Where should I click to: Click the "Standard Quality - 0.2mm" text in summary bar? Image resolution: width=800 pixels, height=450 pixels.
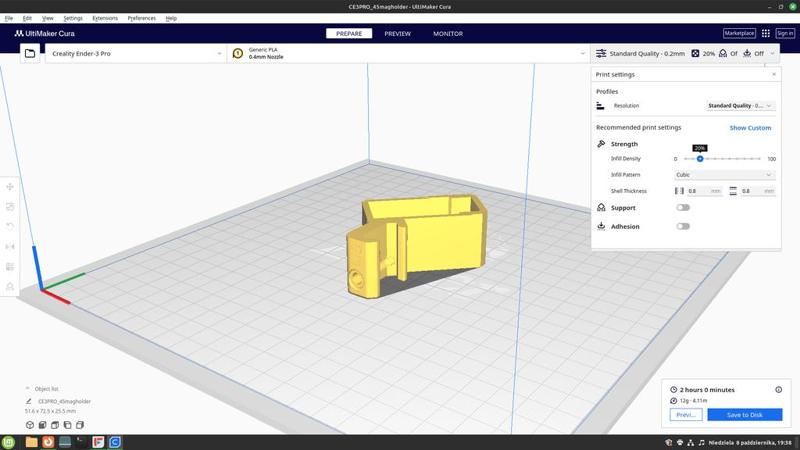[647, 53]
